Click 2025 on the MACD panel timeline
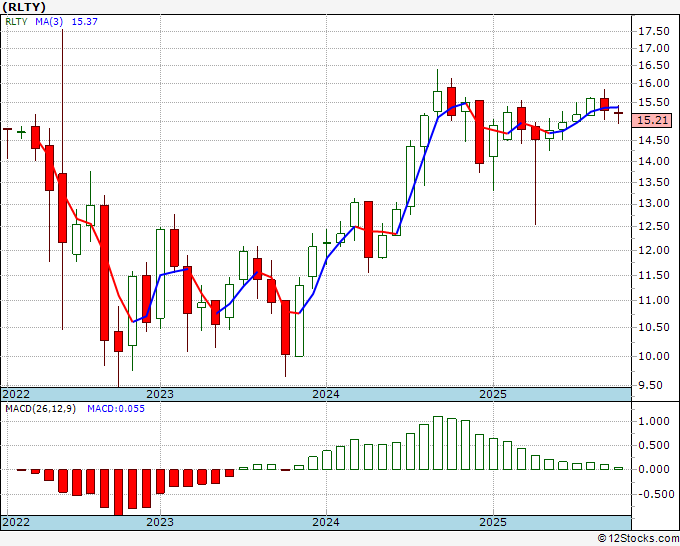 pos(493,522)
